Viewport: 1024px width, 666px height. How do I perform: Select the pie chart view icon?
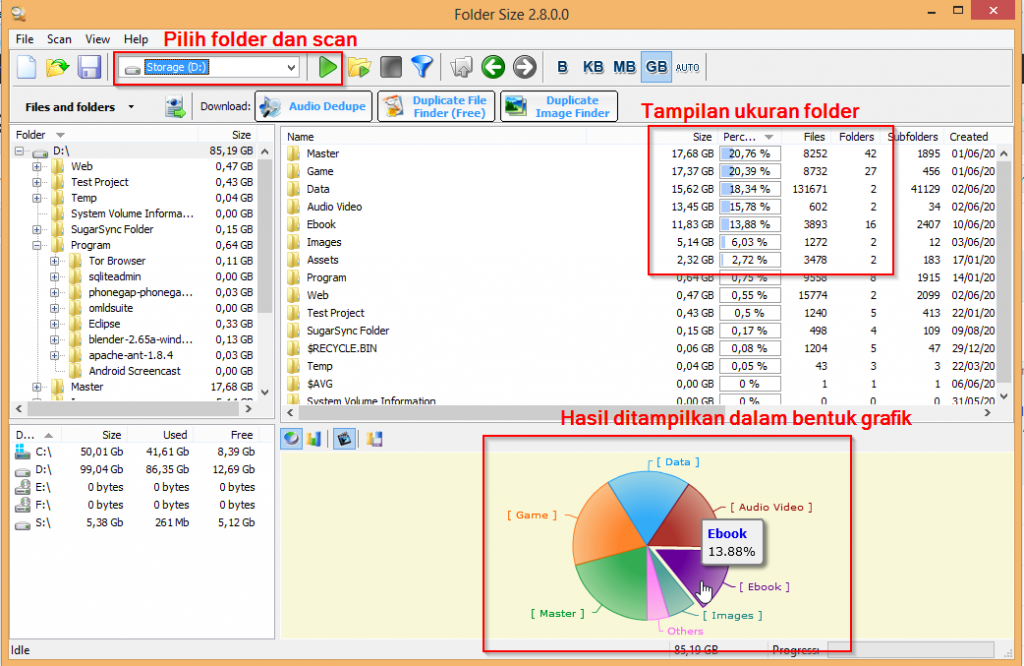coord(291,438)
